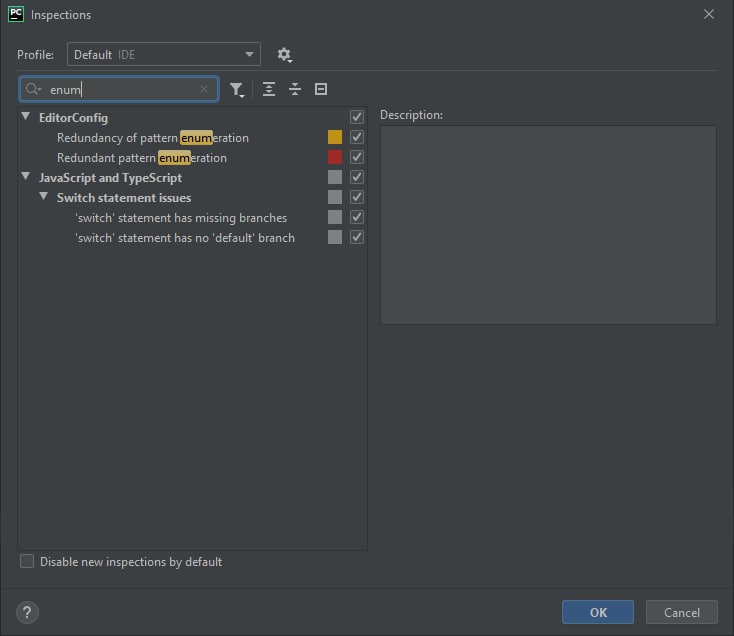
Task: Close the Inspections dialog window
Action: click(709, 15)
